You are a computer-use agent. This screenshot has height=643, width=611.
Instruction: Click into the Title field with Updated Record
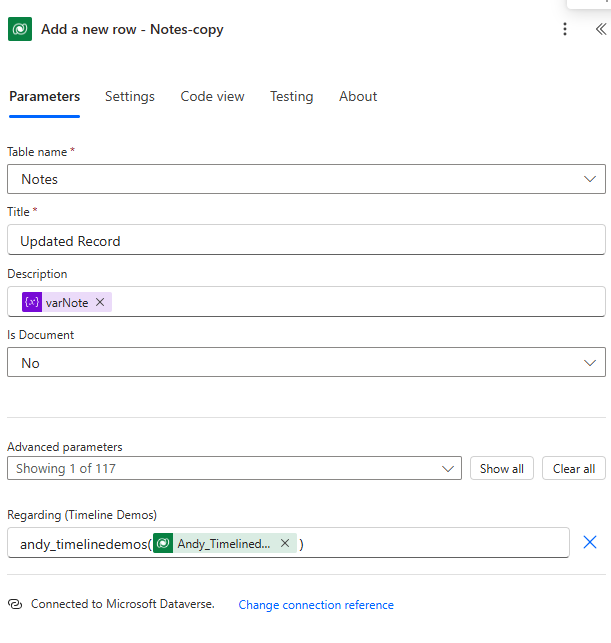[x=306, y=239]
